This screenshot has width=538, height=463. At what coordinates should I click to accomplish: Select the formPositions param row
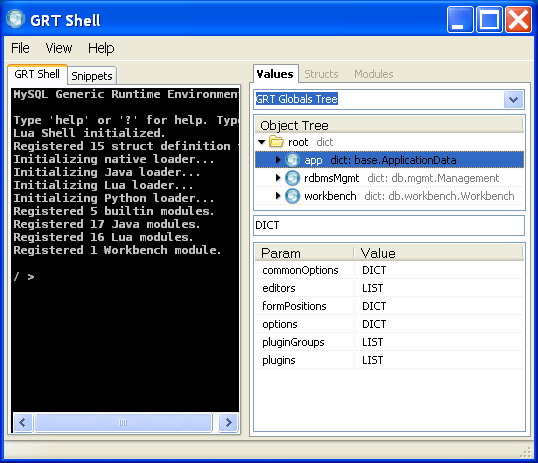(x=389, y=306)
